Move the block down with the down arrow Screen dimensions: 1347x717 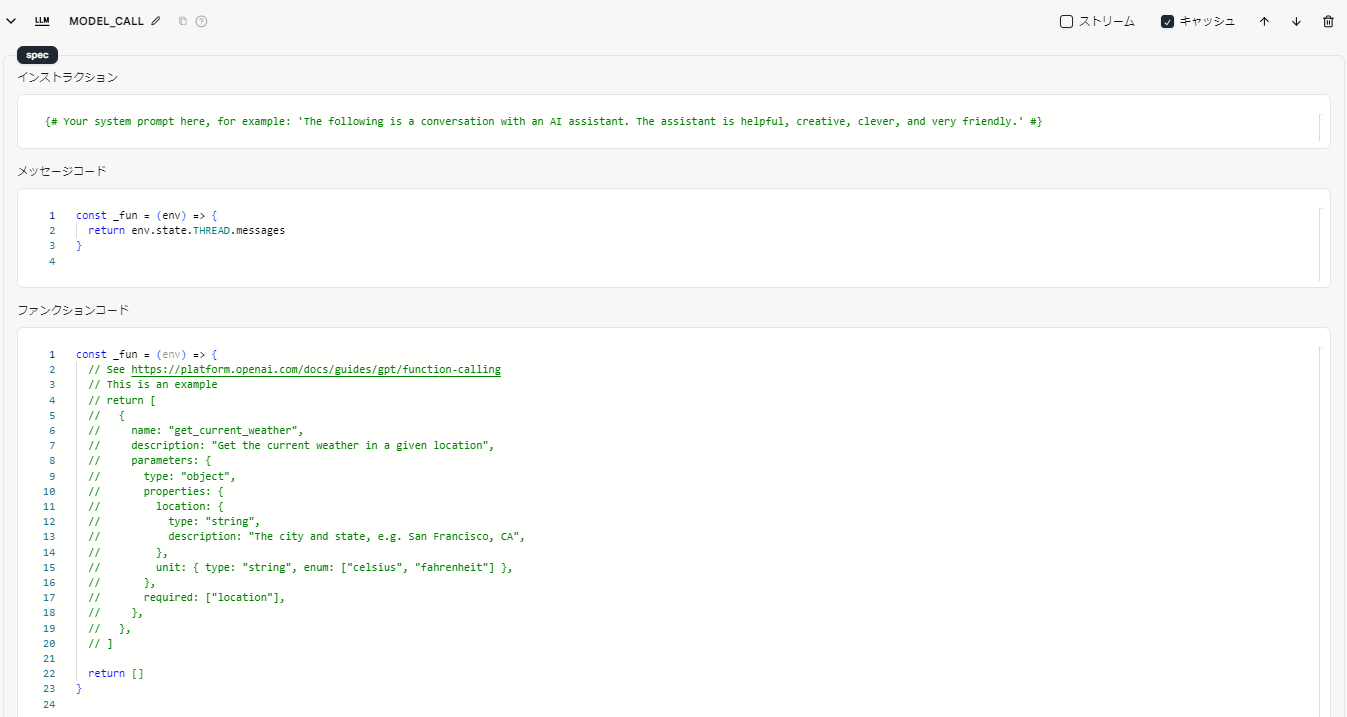pyautogui.click(x=1296, y=21)
